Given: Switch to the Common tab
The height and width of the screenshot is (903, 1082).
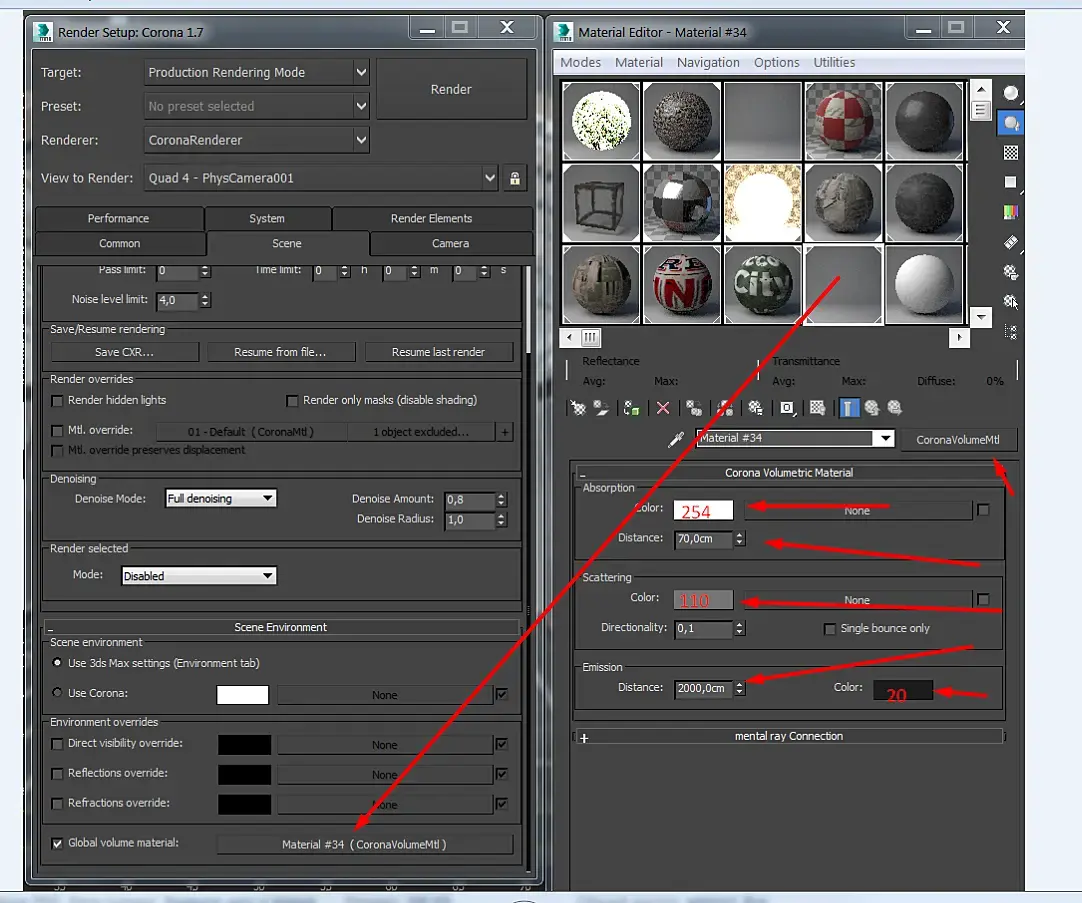Looking at the screenshot, I should pyautogui.click(x=119, y=244).
